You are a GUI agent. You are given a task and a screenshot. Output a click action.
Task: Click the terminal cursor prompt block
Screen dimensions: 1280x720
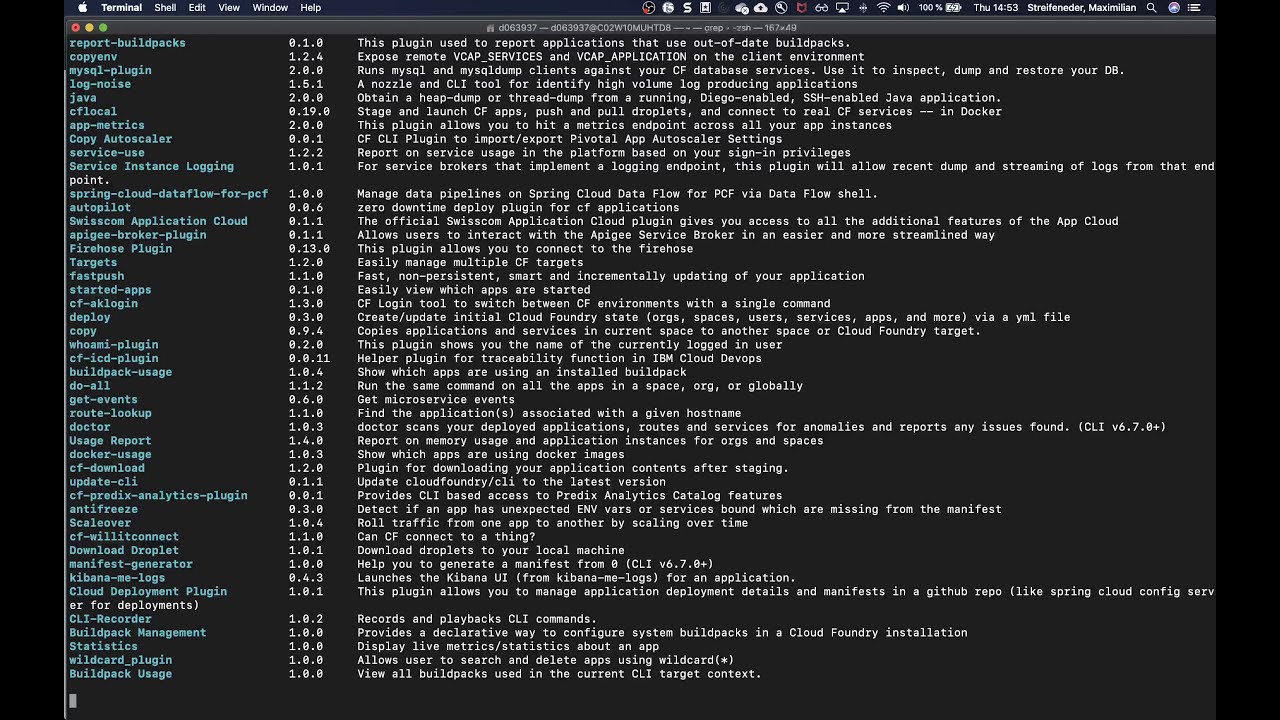click(x=73, y=701)
